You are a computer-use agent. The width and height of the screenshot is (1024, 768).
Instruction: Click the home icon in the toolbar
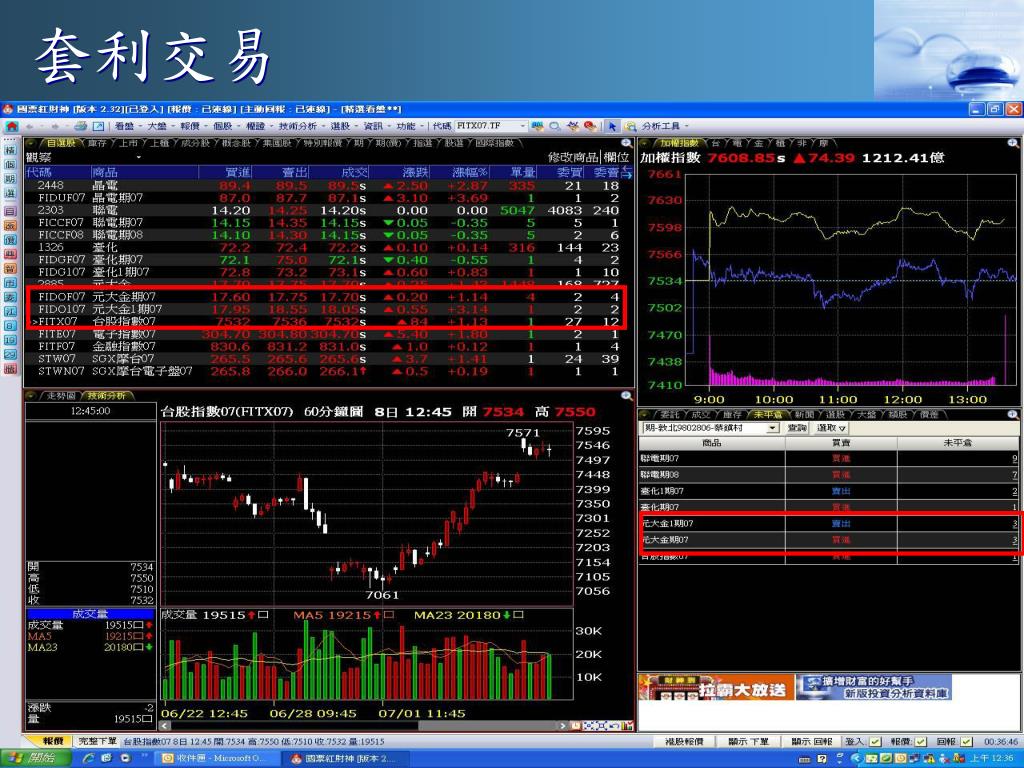pyautogui.click(x=12, y=126)
